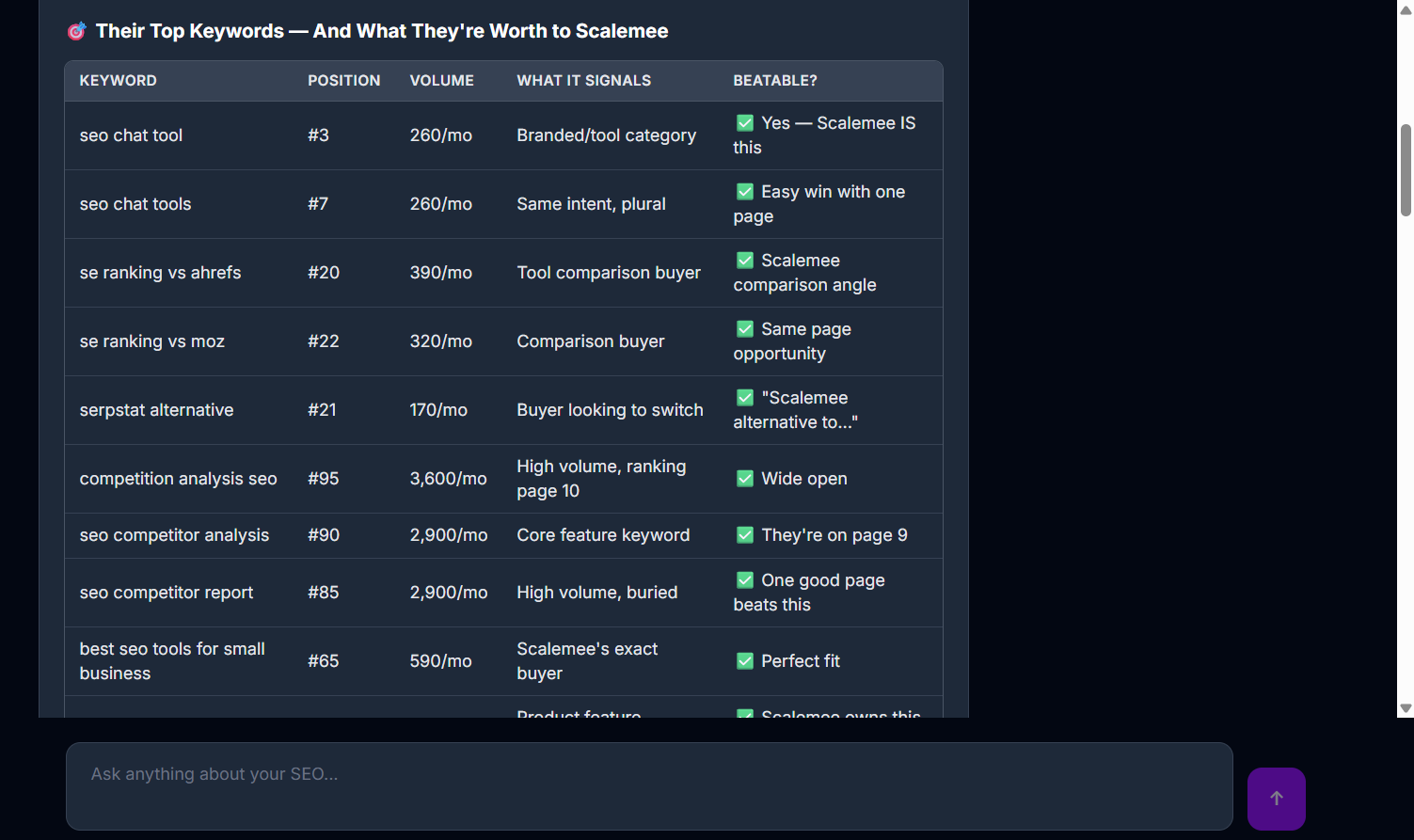Click the 'Wide open' beatable text

point(804,479)
